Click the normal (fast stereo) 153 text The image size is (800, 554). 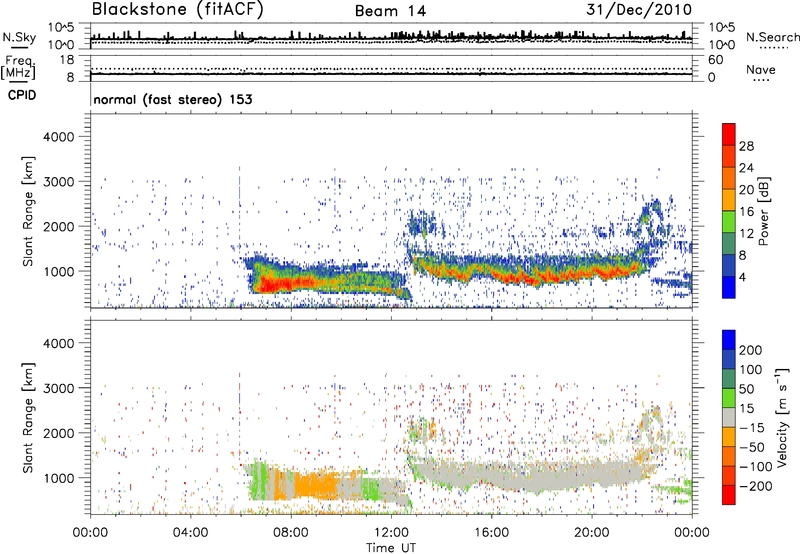pyautogui.click(x=173, y=100)
